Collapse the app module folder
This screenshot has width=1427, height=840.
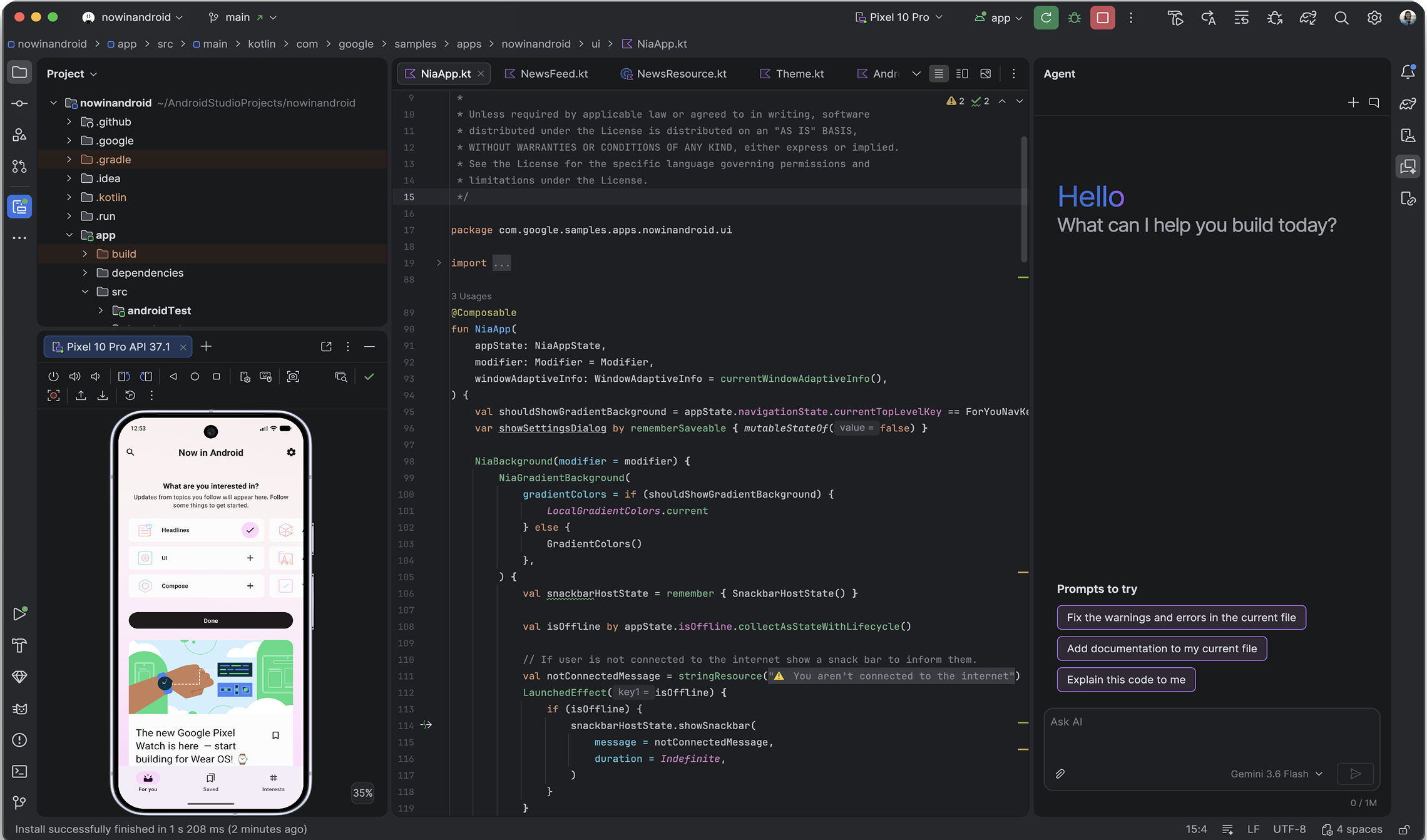pyautogui.click(x=69, y=235)
